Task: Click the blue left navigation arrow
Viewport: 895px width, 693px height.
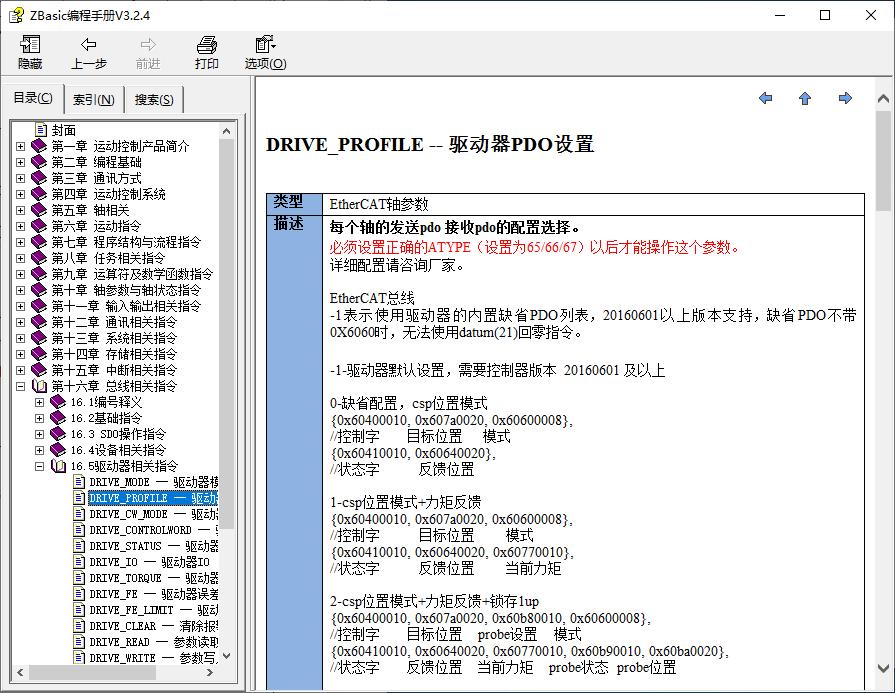Action: (766, 99)
